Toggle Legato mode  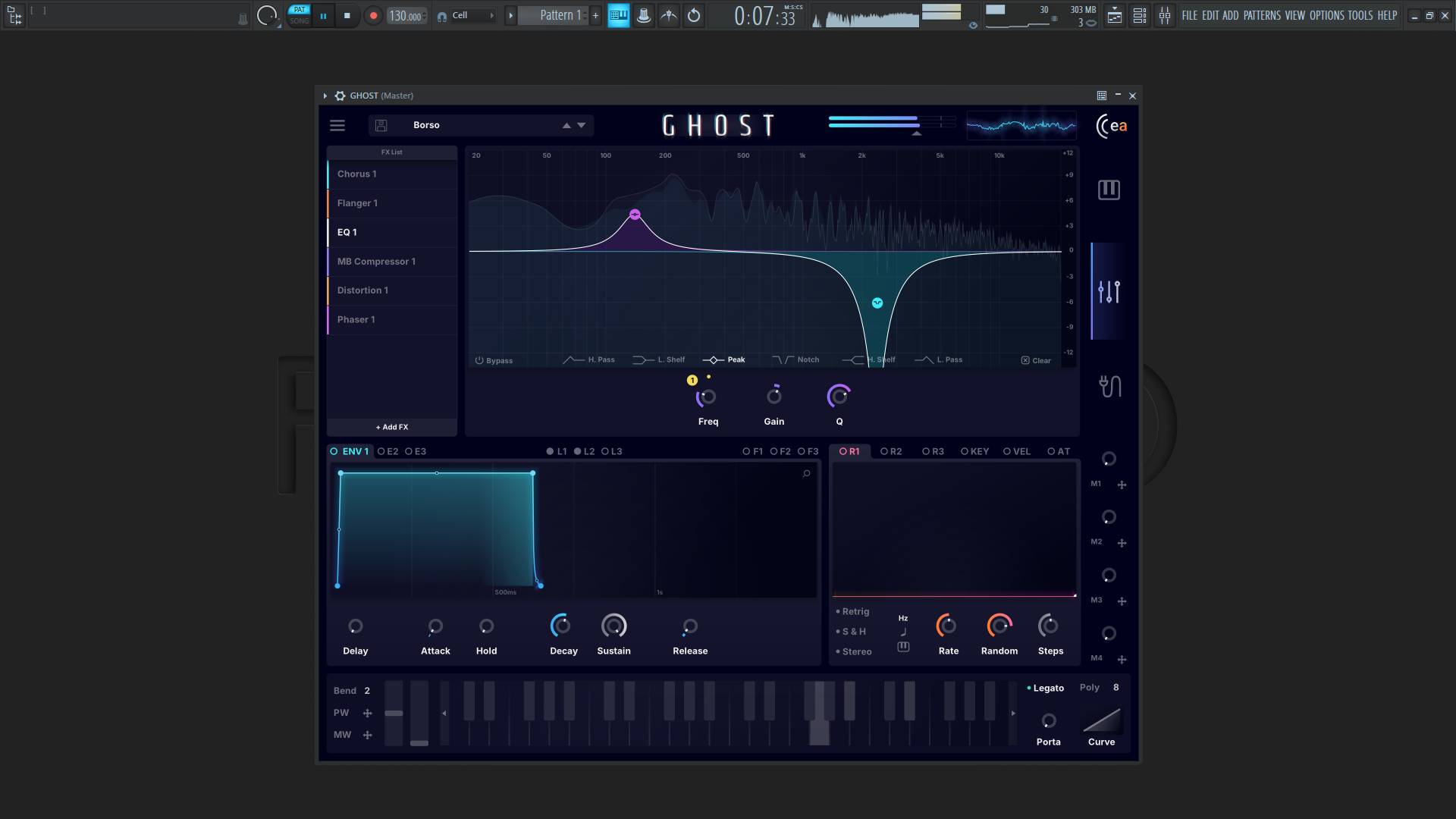pyautogui.click(x=1047, y=689)
